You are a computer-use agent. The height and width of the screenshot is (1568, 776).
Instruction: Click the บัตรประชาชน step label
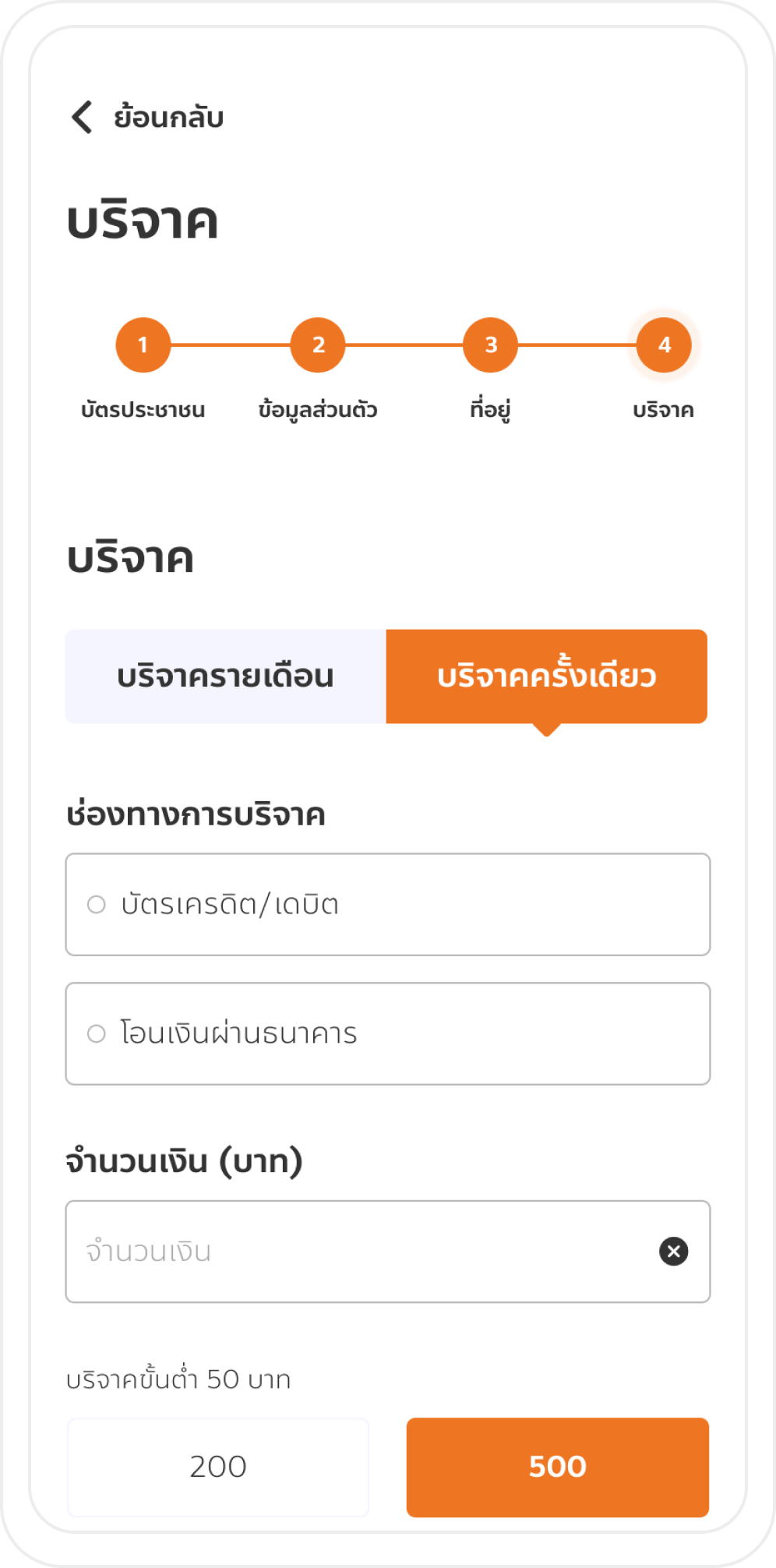coord(143,410)
